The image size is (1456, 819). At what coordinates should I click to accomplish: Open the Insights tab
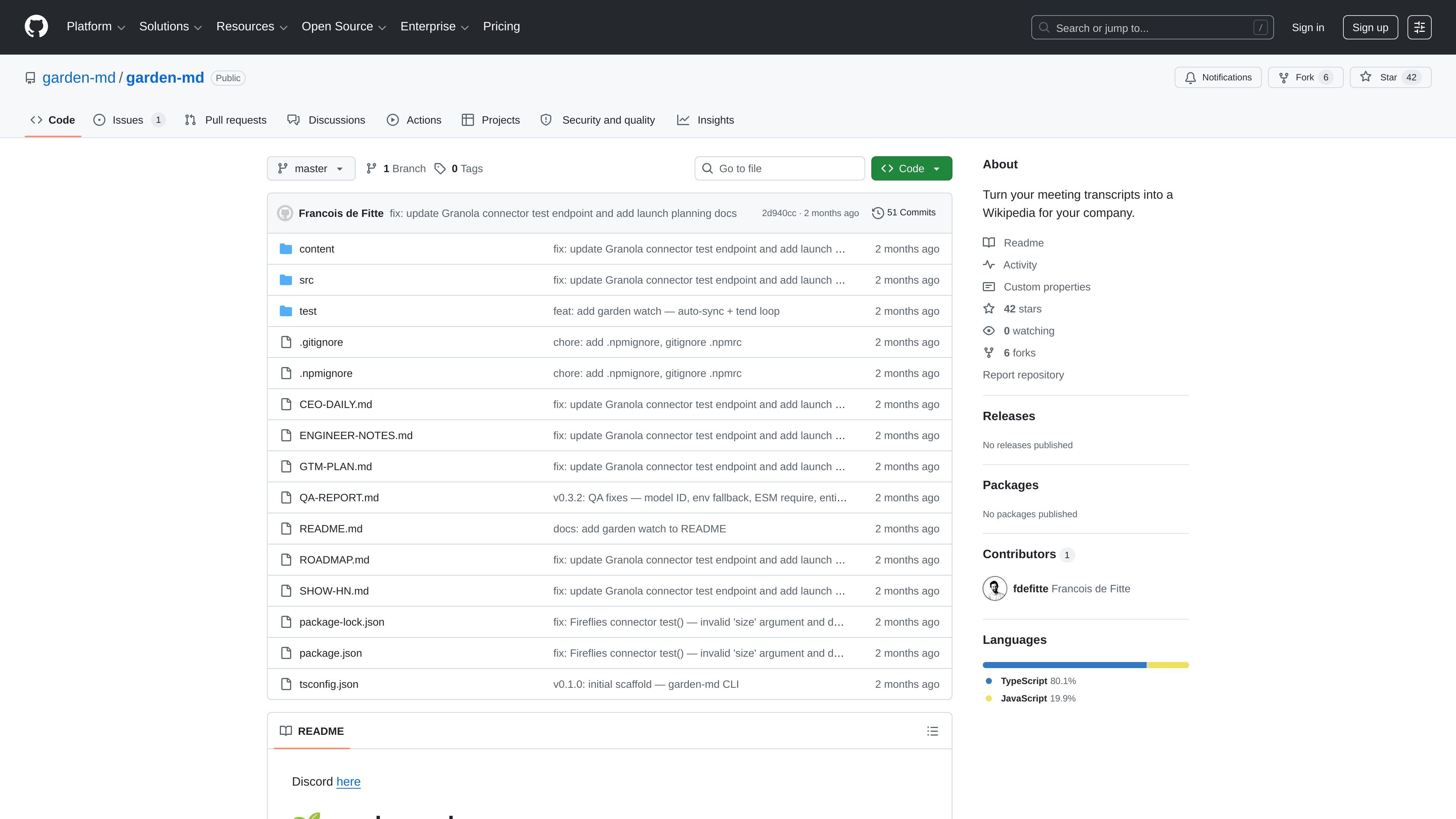coord(705,120)
